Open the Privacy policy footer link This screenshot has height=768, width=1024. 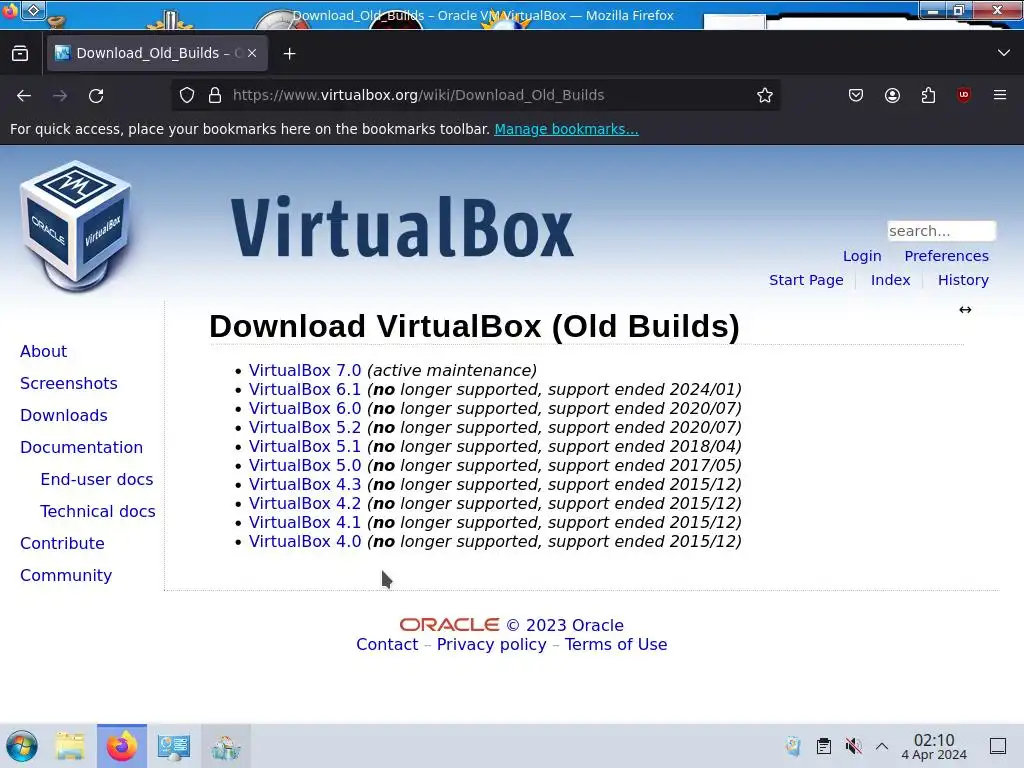[x=491, y=645]
